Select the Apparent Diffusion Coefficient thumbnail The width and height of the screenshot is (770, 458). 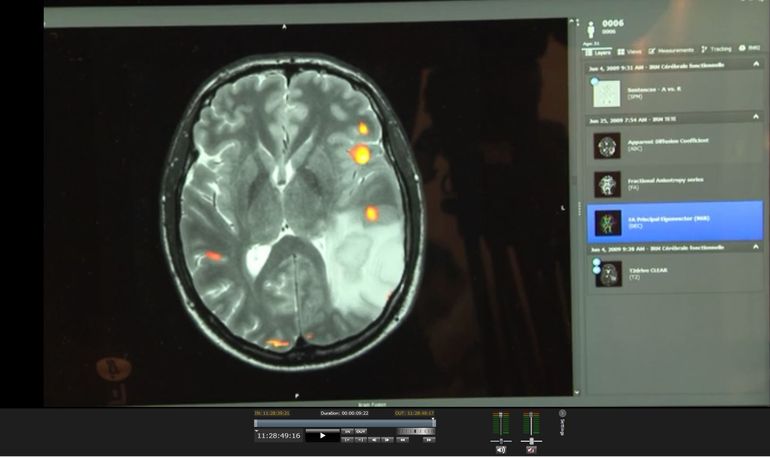pos(607,146)
